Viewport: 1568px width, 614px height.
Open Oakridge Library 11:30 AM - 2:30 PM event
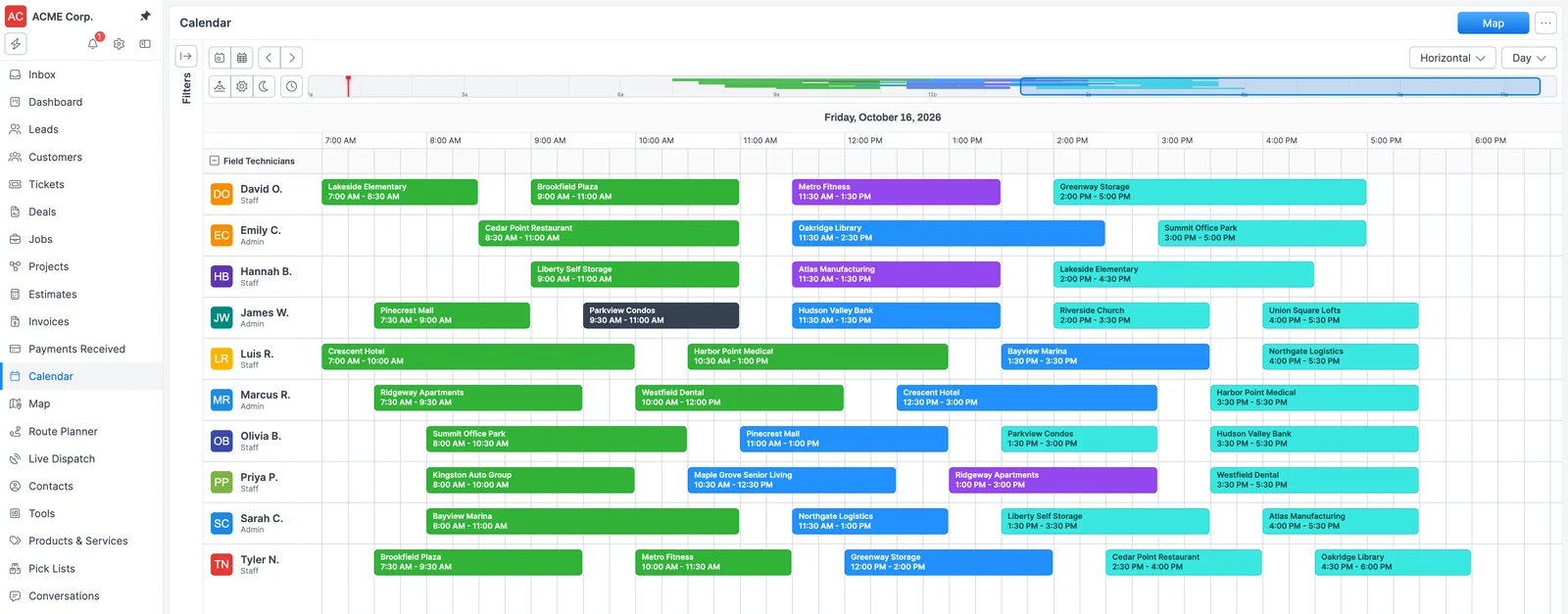(949, 233)
